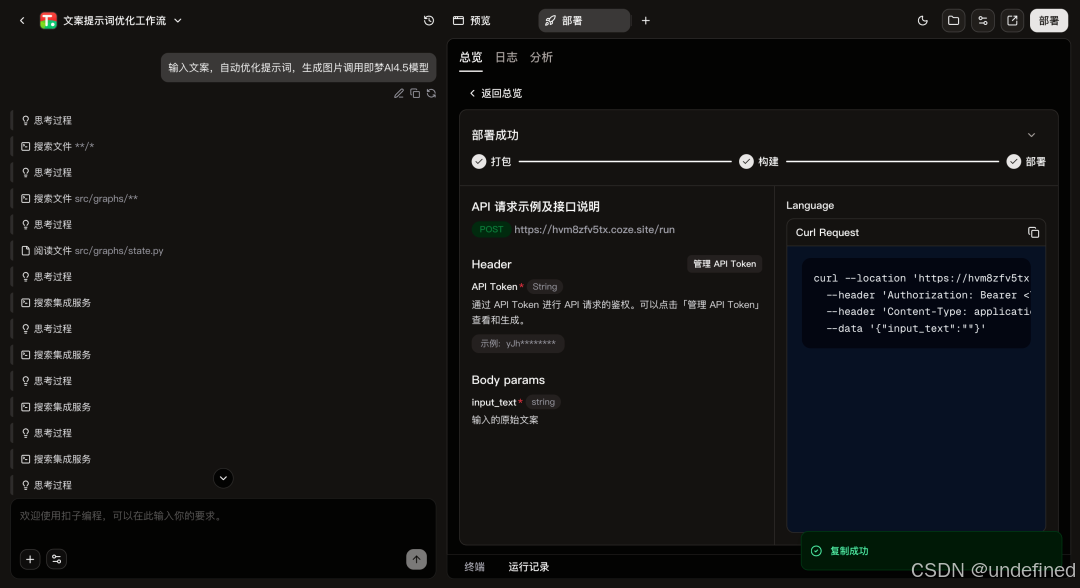1080x588 pixels.
Task: Click the top-right 部署 button
Action: (x=1049, y=21)
